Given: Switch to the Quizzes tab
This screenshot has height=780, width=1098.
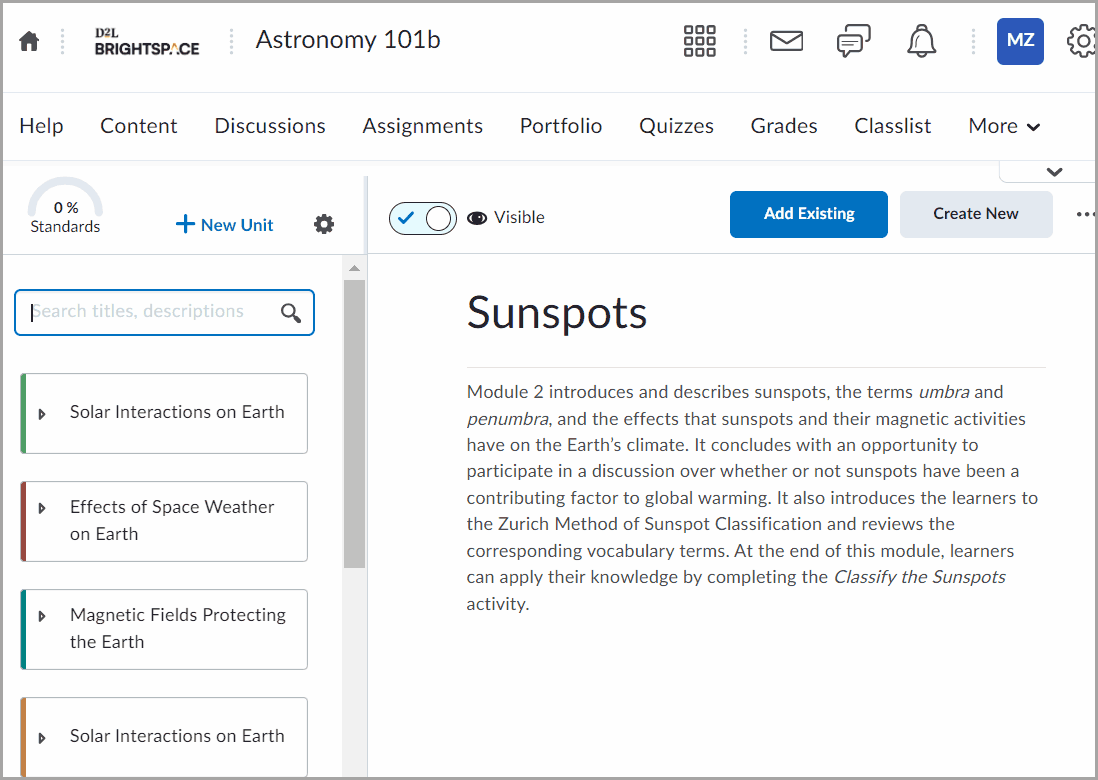Looking at the screenshot, I should tap(676, 126).
